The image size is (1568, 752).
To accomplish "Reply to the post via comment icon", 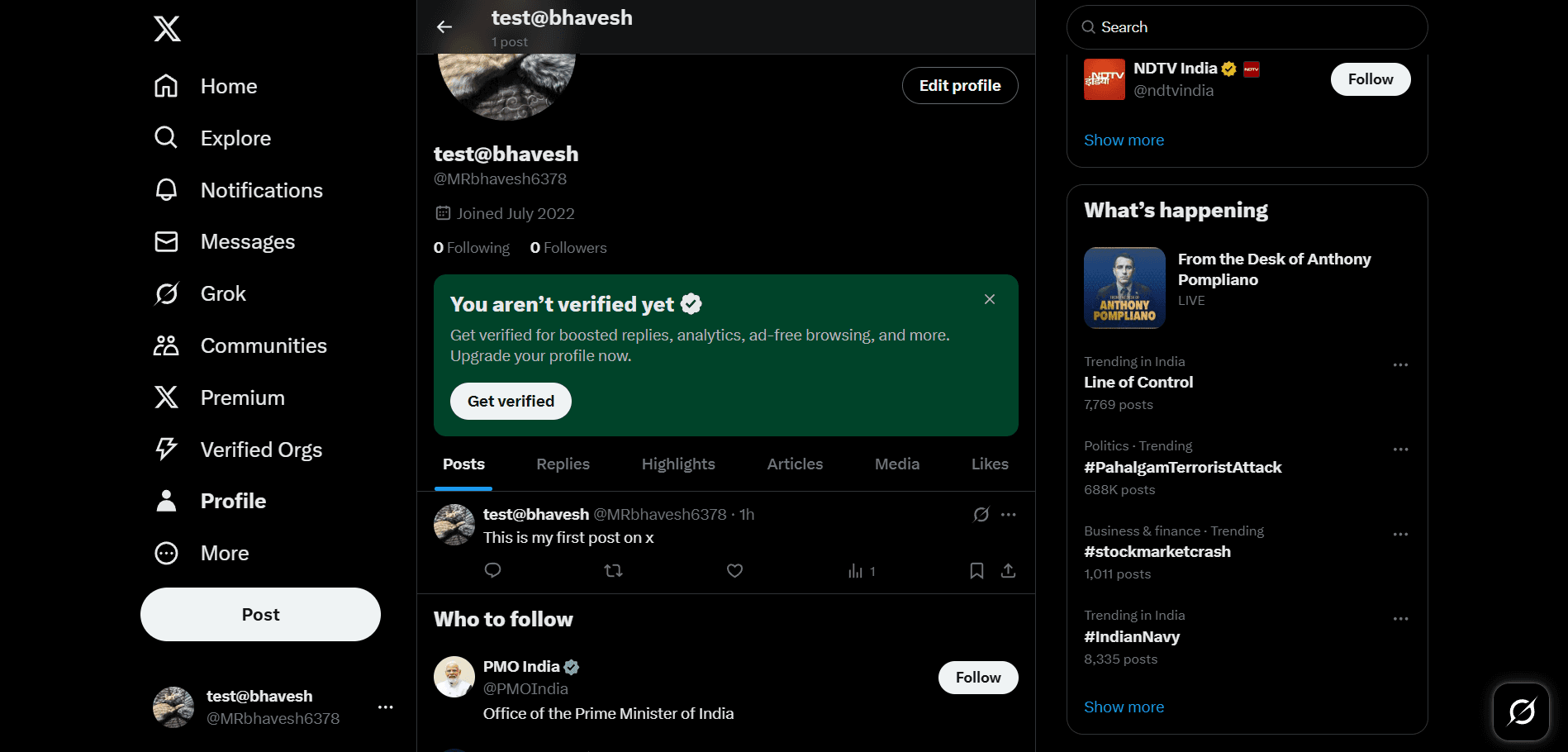I will 492,571.
